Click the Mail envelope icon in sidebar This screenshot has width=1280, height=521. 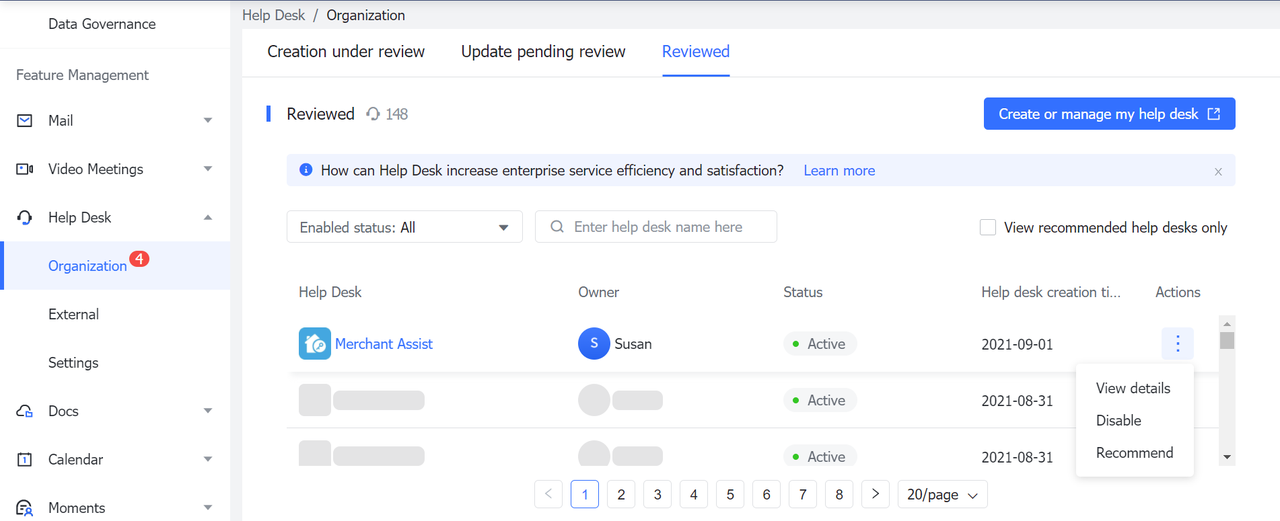click(25, 120)
